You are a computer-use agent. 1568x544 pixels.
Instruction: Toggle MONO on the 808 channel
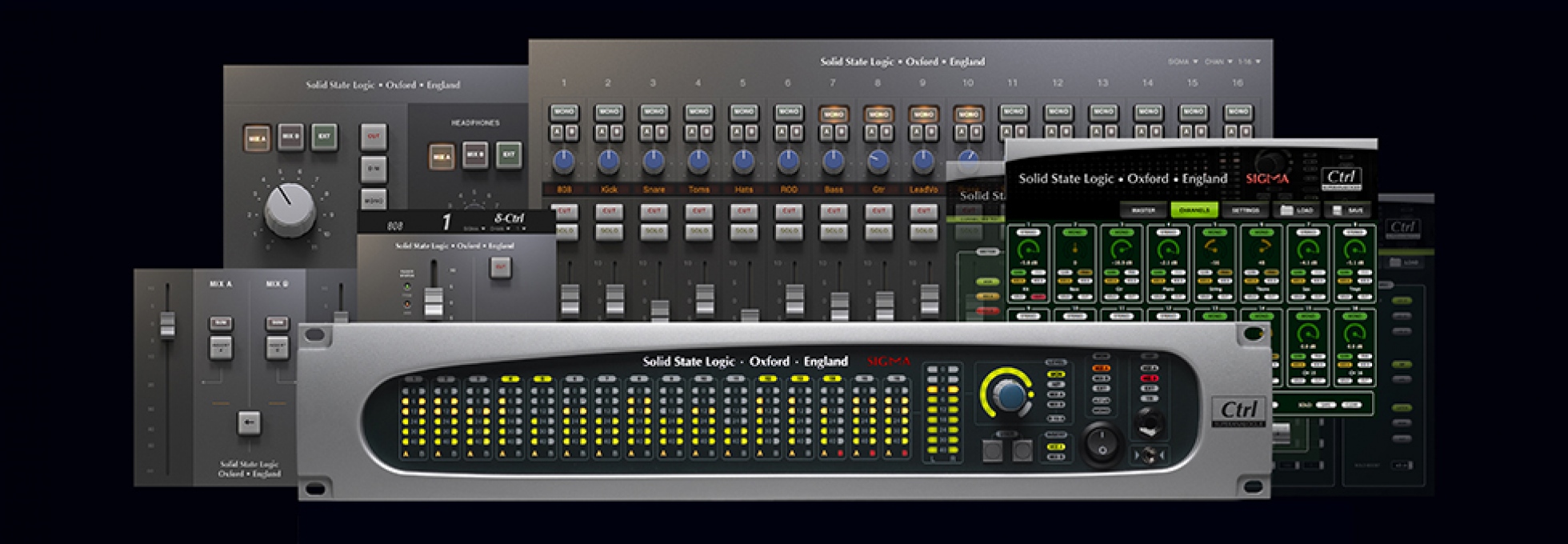tap(563, 113)
